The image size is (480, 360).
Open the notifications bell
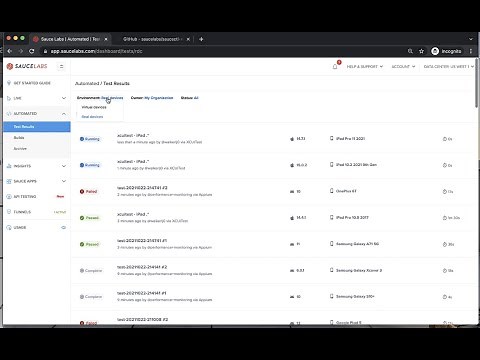(x=335, y=66)
